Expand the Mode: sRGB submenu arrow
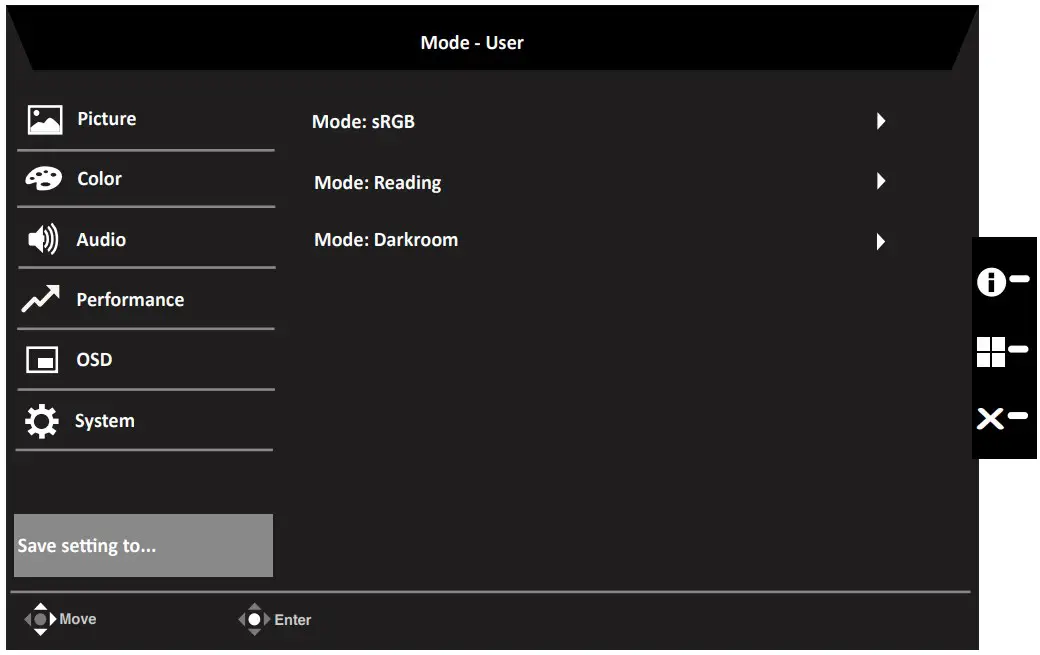 881,120
